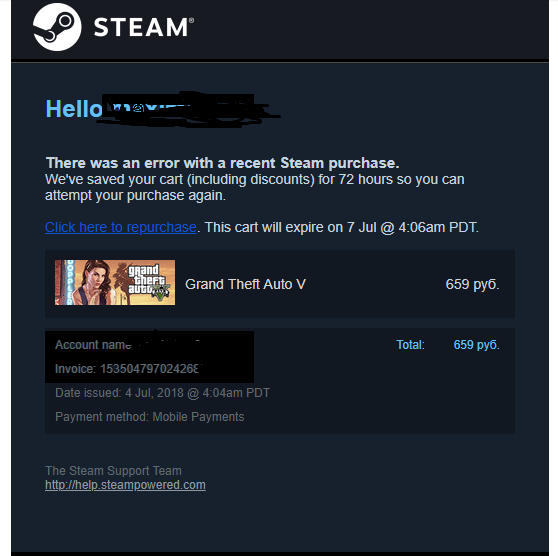558x556 pixels.
Task: Click the Hello greeting heading
Action: point(74,109)
